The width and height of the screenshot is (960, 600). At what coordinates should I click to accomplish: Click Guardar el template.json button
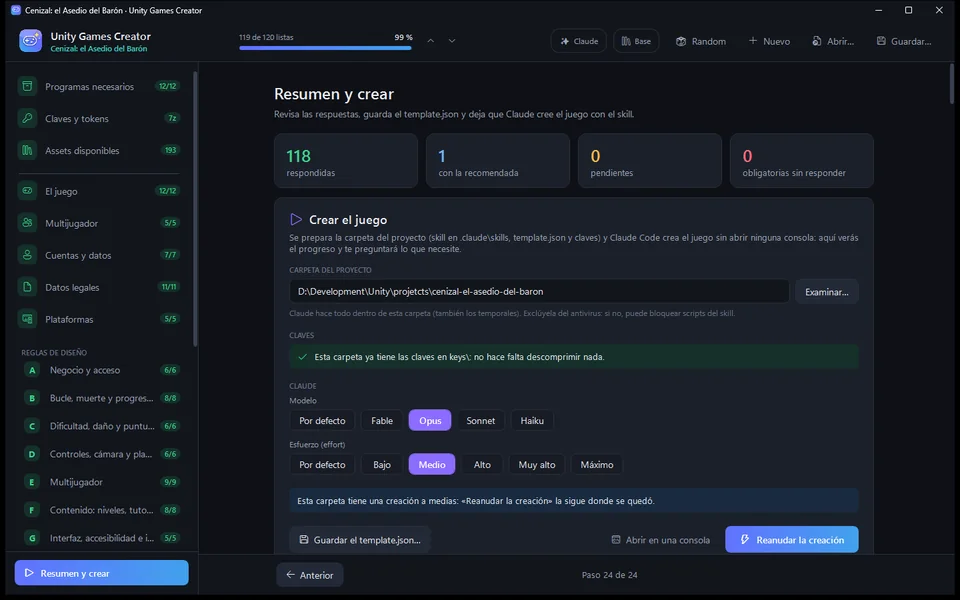360,539
